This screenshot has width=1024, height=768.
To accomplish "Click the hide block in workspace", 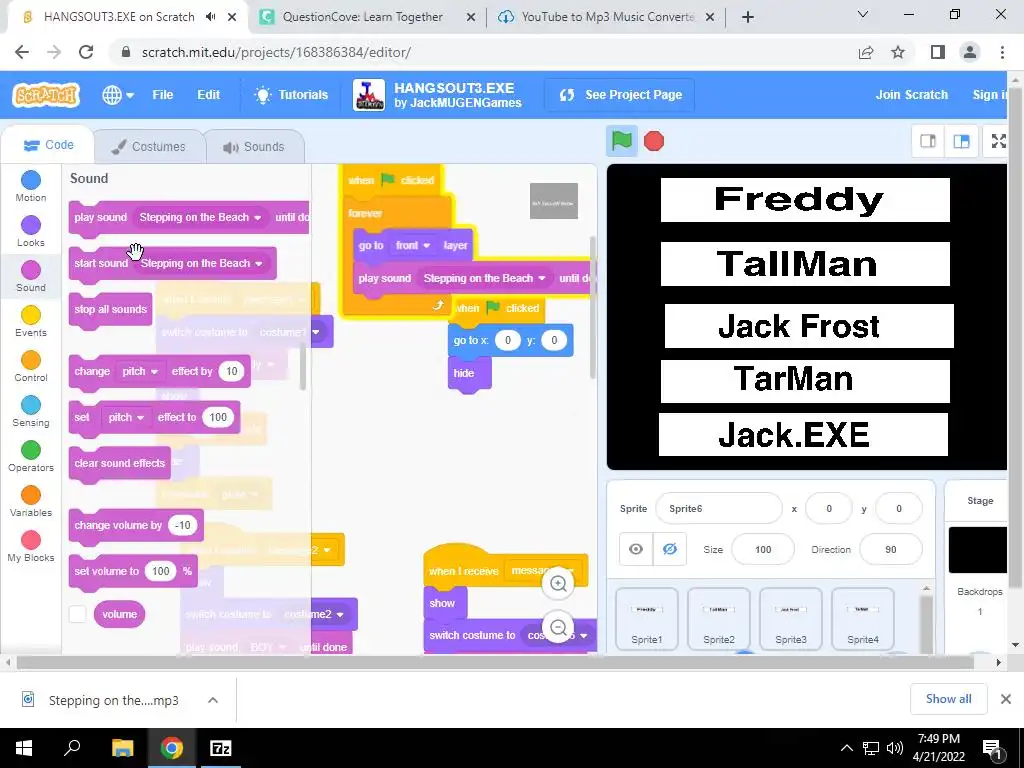I will pos(469,374).
